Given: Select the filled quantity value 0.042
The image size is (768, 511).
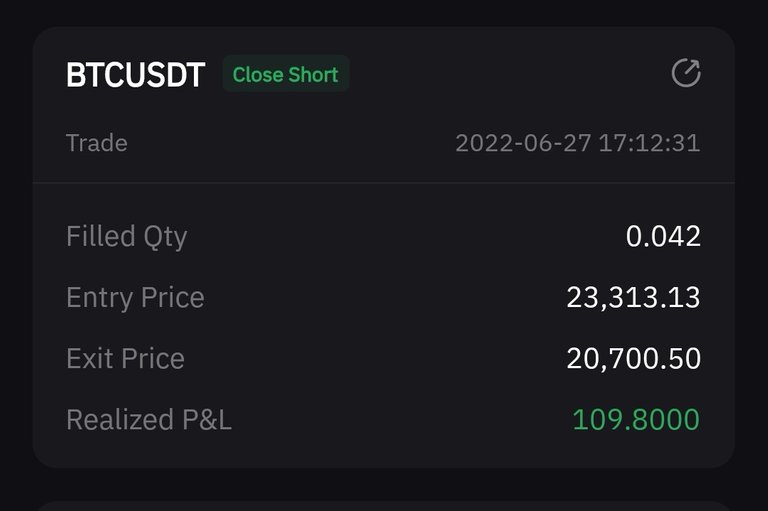Looking at the screenshot, I should (x=663, y=236).
